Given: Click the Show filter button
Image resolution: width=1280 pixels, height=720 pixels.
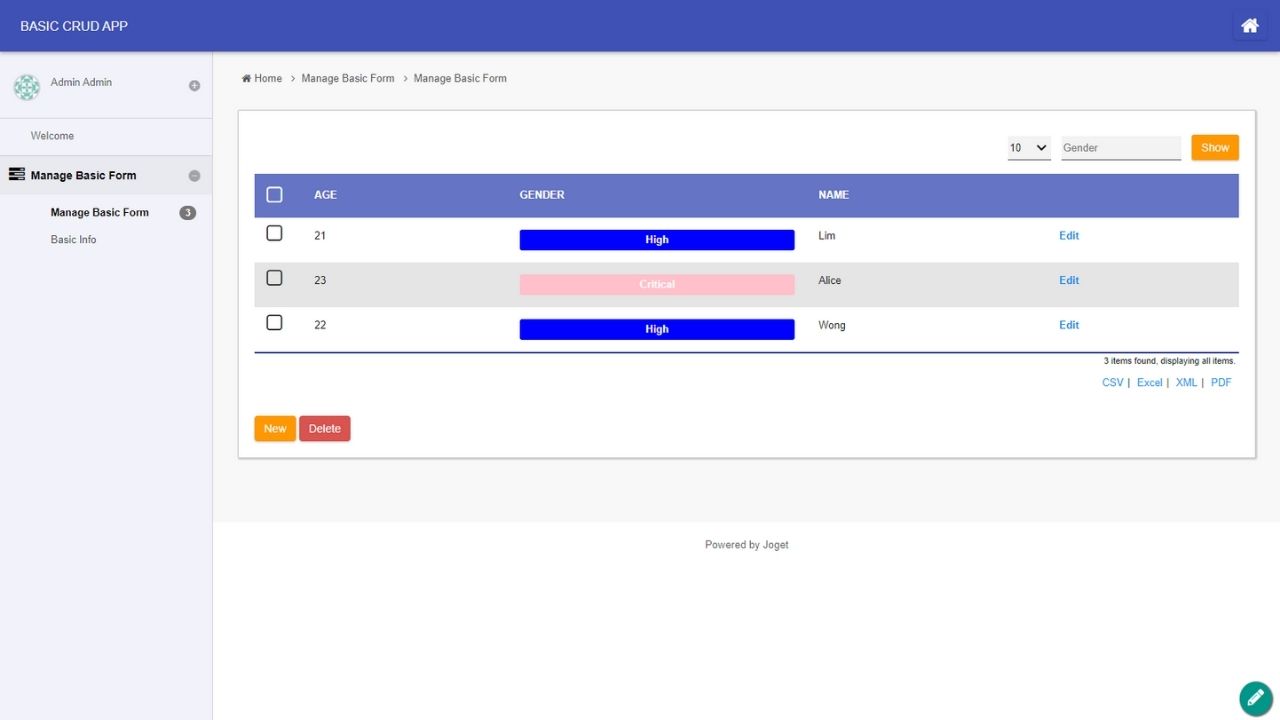Looking at the screenshot, I should click(1214, 148).
